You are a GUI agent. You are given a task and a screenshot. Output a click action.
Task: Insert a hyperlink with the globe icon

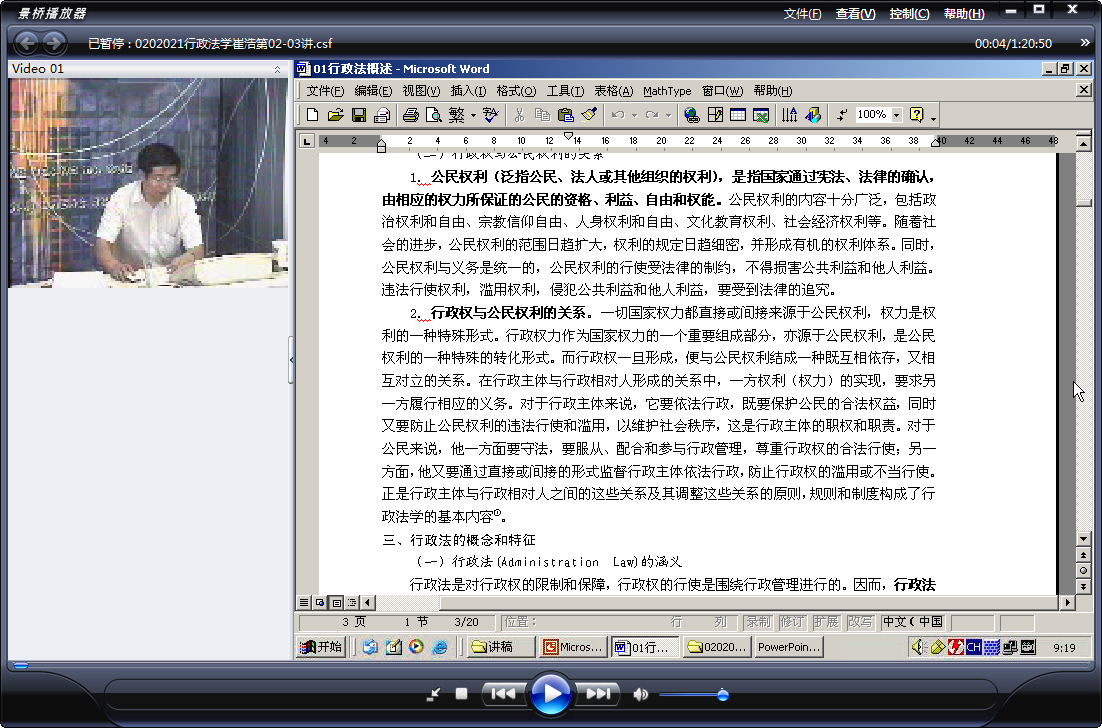[692, 115]
